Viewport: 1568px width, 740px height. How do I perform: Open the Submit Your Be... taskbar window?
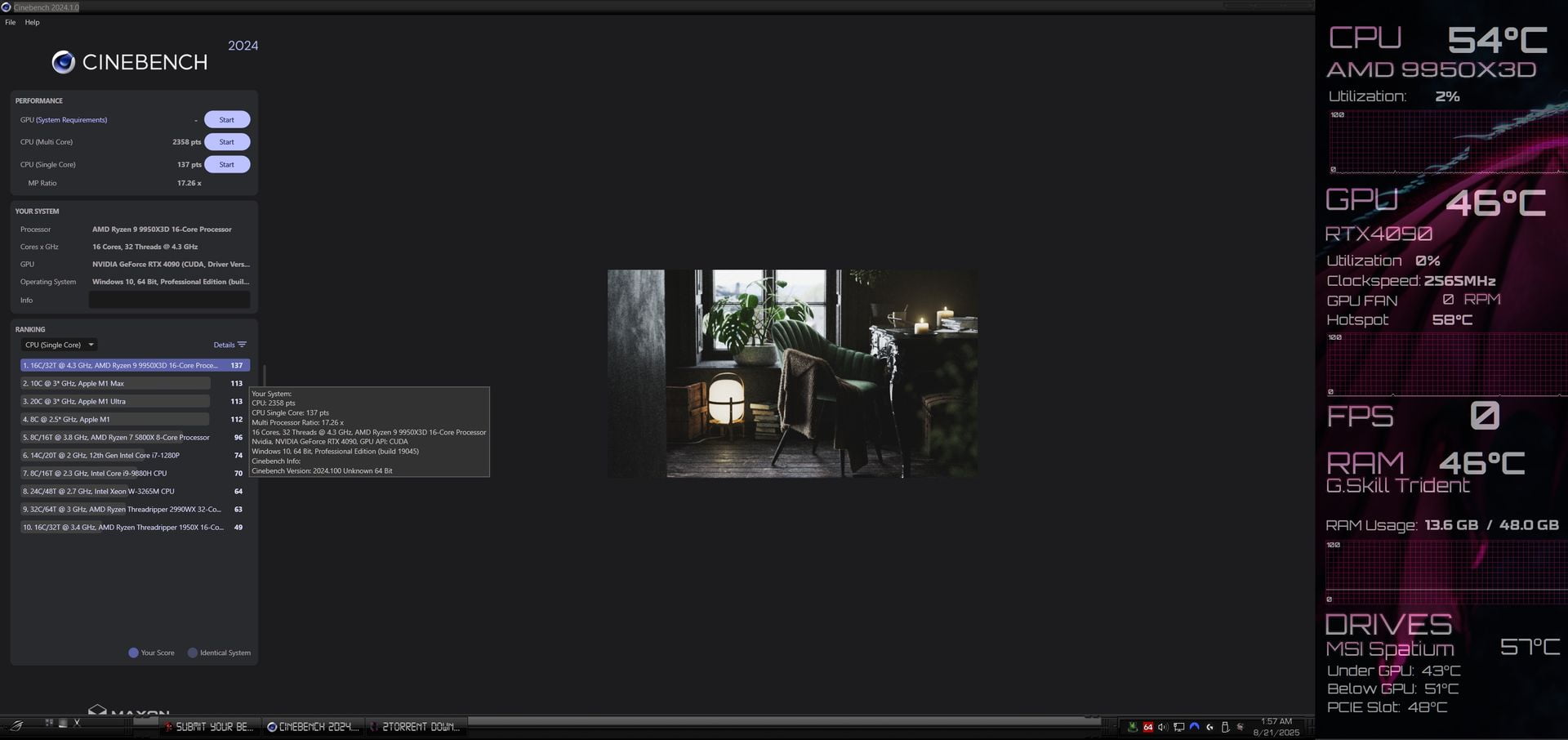pos(208,726)
